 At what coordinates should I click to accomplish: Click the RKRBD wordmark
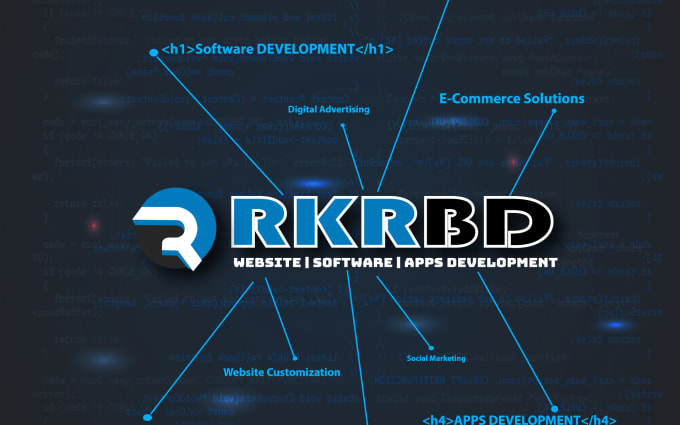coord(392,222)
